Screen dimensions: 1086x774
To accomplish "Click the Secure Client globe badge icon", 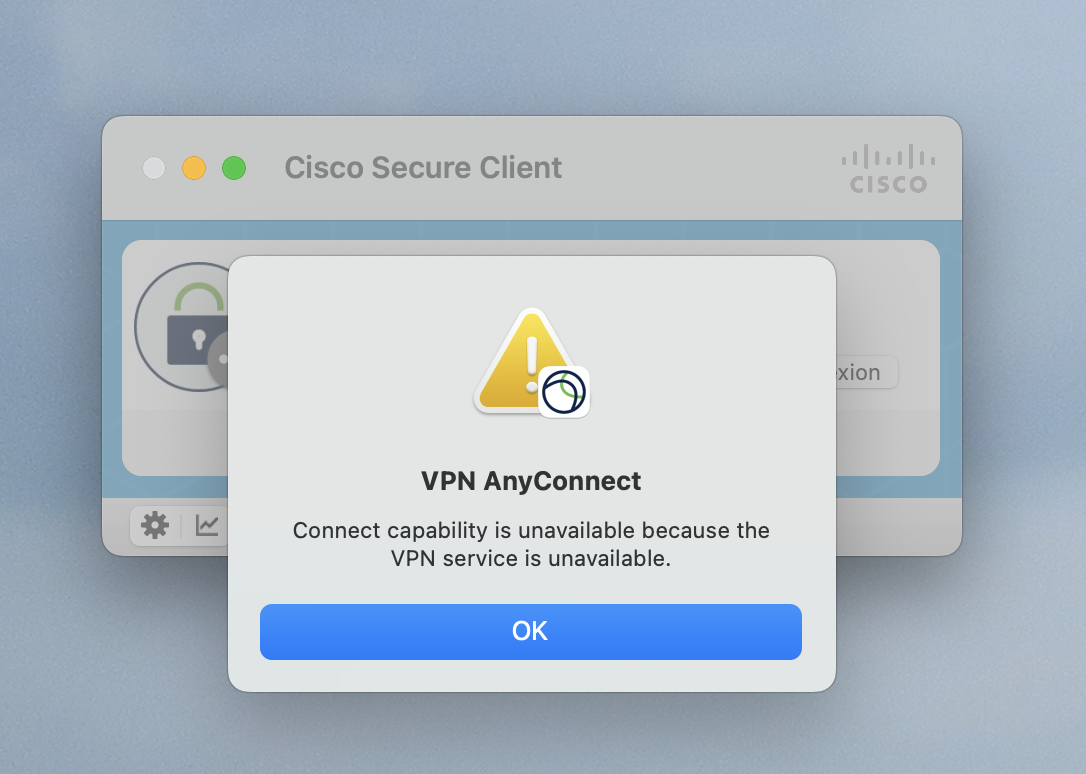I will click(564, 392).
